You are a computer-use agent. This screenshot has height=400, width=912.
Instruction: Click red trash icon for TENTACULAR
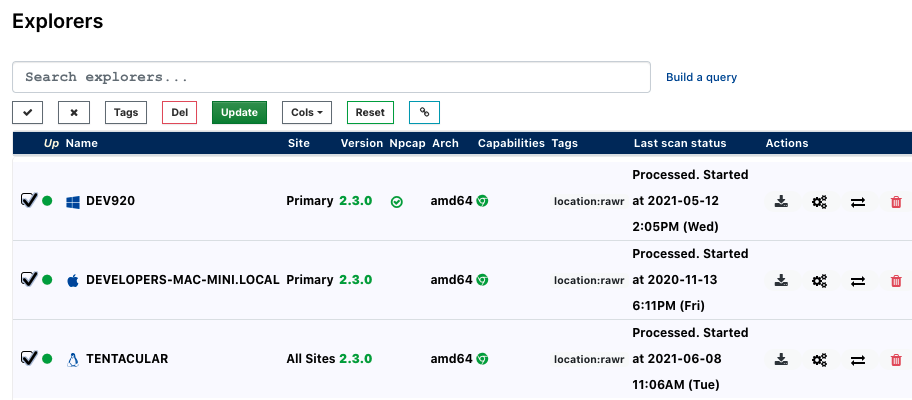(x=895, y=360)
